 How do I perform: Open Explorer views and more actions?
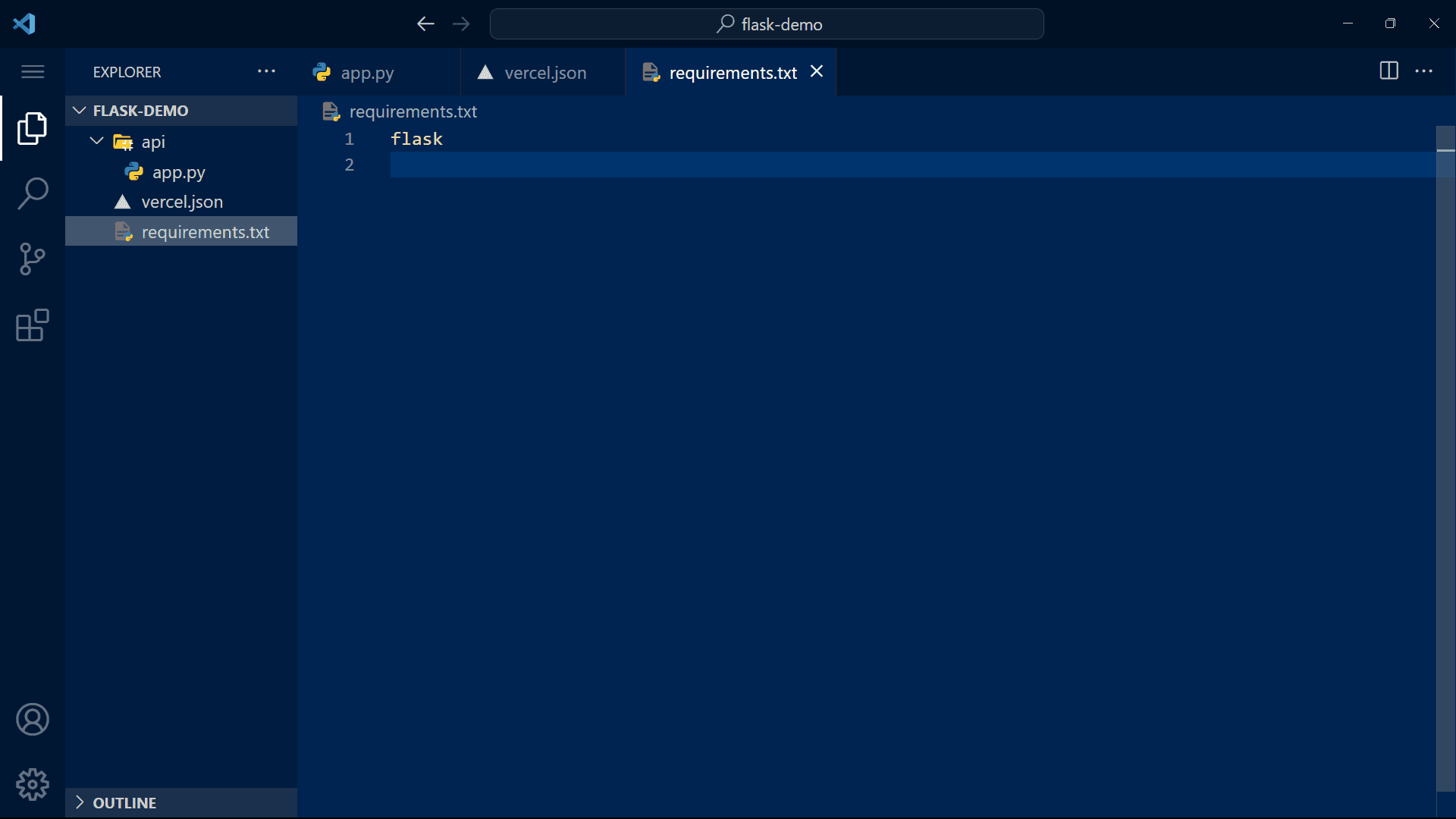[x=266, y=71]
